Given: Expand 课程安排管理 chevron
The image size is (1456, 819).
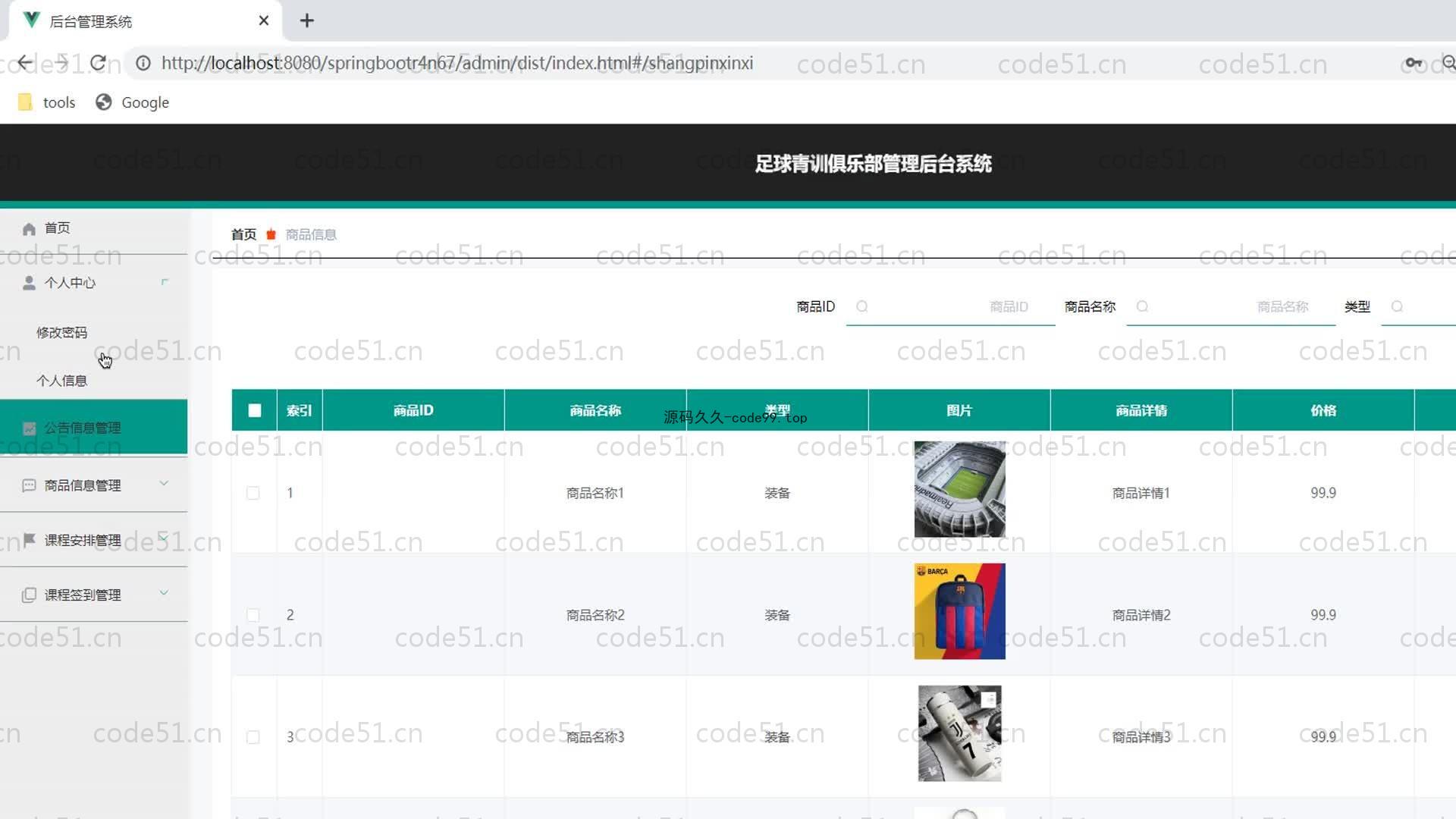Looking at the screenshot, I should pos(164,538).
